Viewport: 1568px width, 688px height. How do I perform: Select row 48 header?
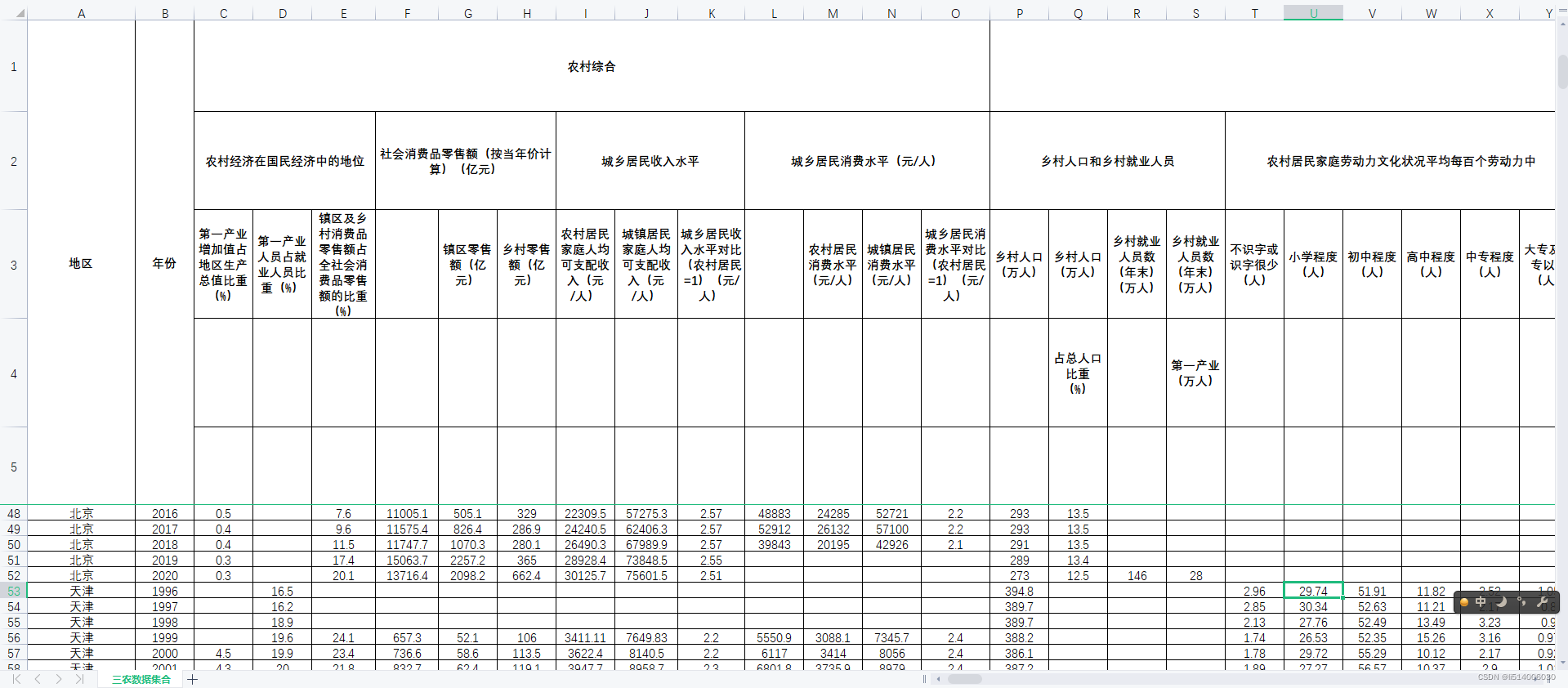pos(14,513)
